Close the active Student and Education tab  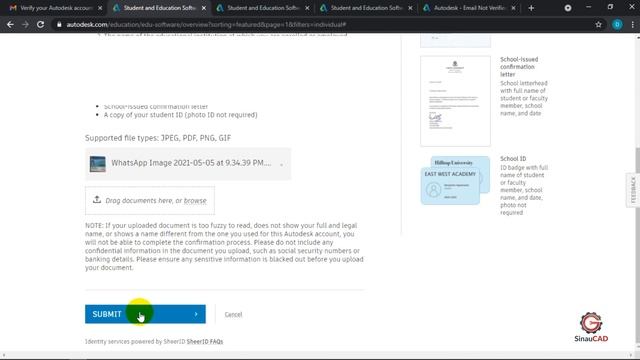[204, 8]
